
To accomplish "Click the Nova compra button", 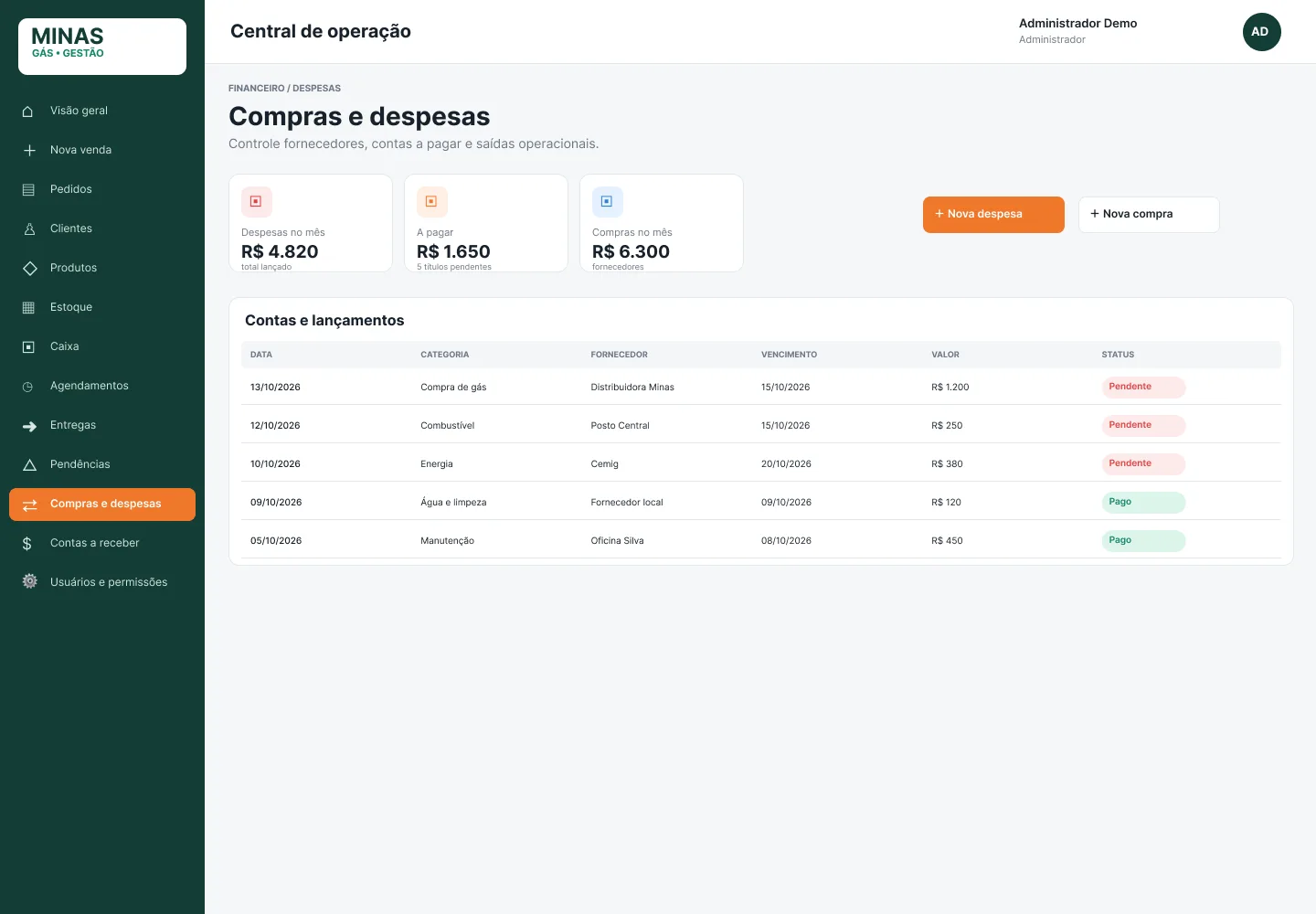I will (1149, 215).
